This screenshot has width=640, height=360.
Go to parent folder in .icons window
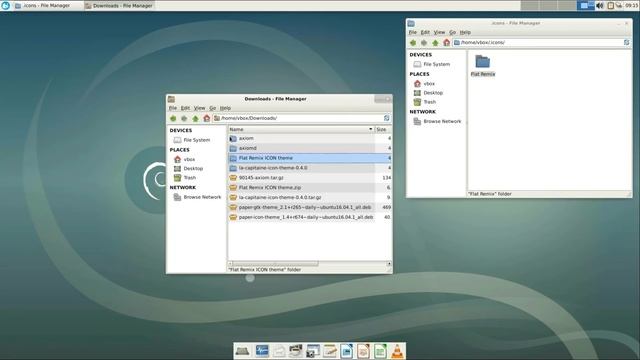tap(436, 43)
